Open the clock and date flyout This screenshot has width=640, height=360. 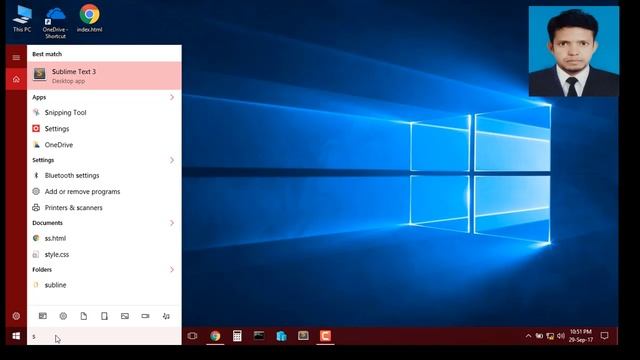pos(581,336)
